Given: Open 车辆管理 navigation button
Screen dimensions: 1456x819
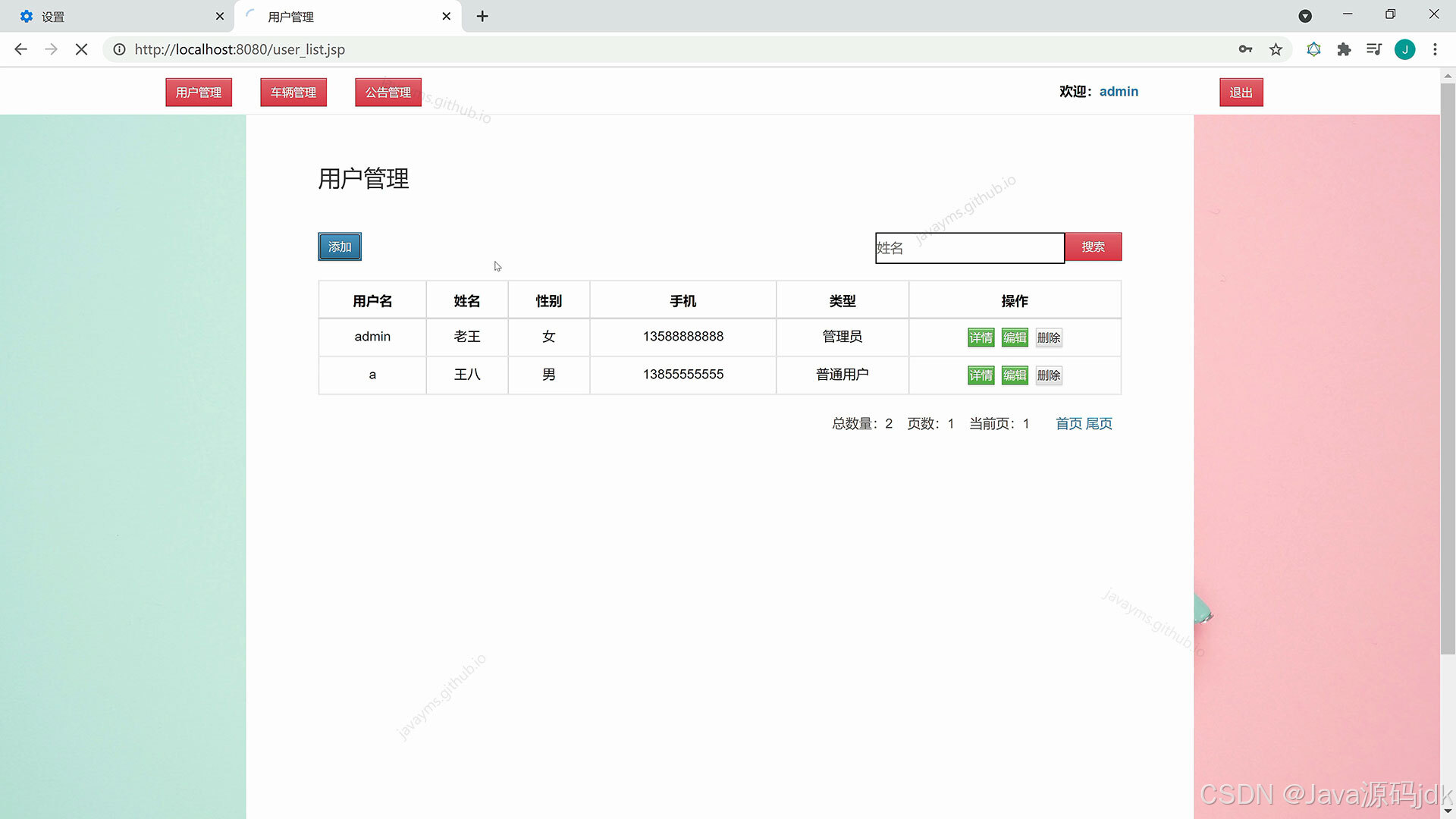Looking at the screenshot, I should [x=293, y=93].
